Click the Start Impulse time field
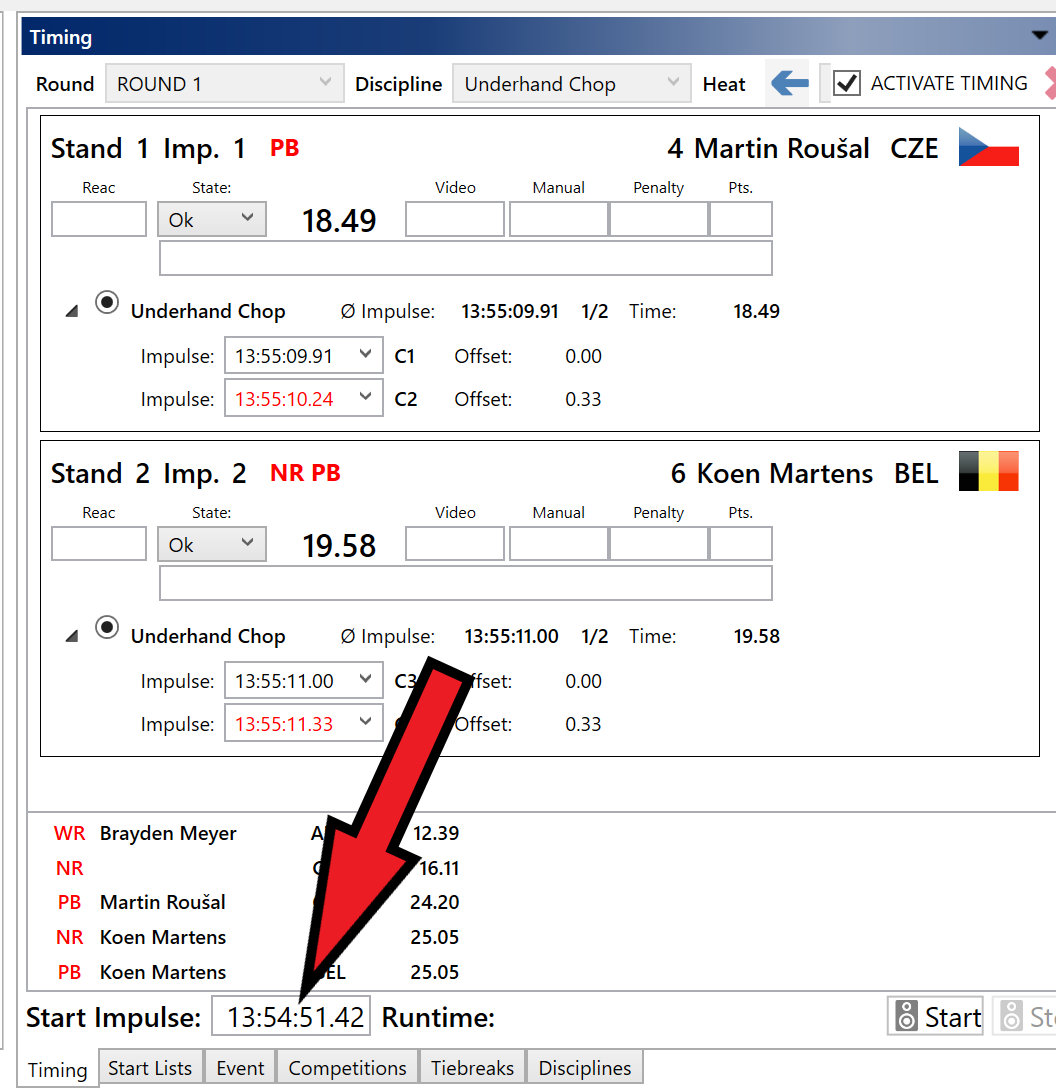This screenshot has width=1056, height=1092. pyautogui.click(x=290, y=1018)
